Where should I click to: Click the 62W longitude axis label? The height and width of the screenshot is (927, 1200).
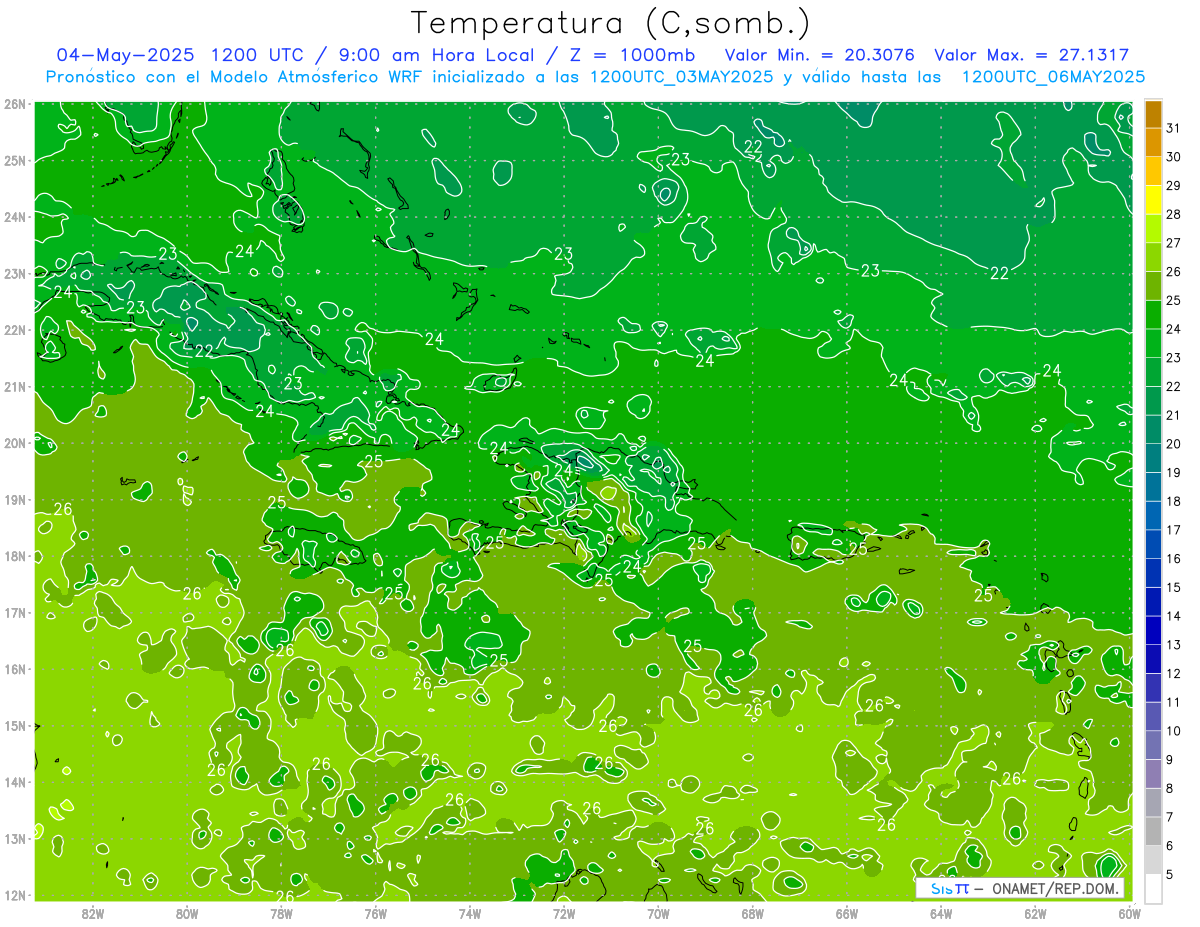point(1034,912)
